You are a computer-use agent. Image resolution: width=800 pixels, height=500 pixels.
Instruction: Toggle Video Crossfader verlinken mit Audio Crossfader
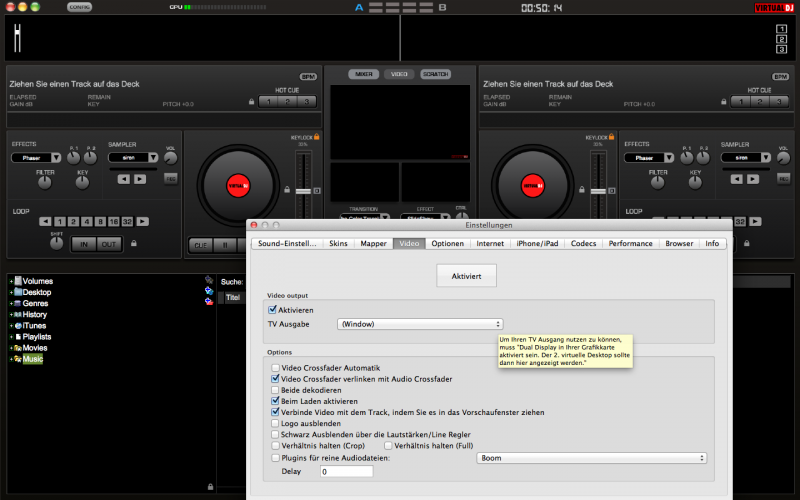pyautogui.click(x=276, y=379)
